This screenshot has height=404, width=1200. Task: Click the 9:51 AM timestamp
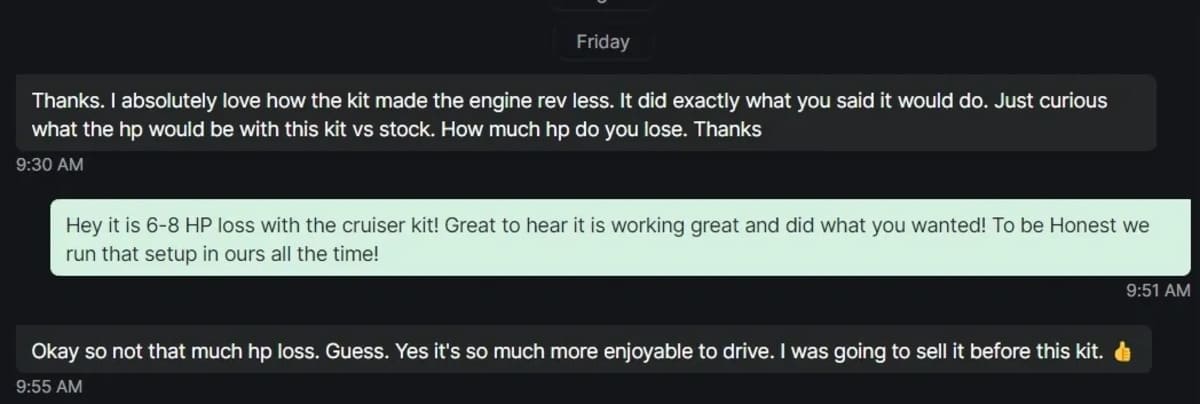coord(1157,290)
